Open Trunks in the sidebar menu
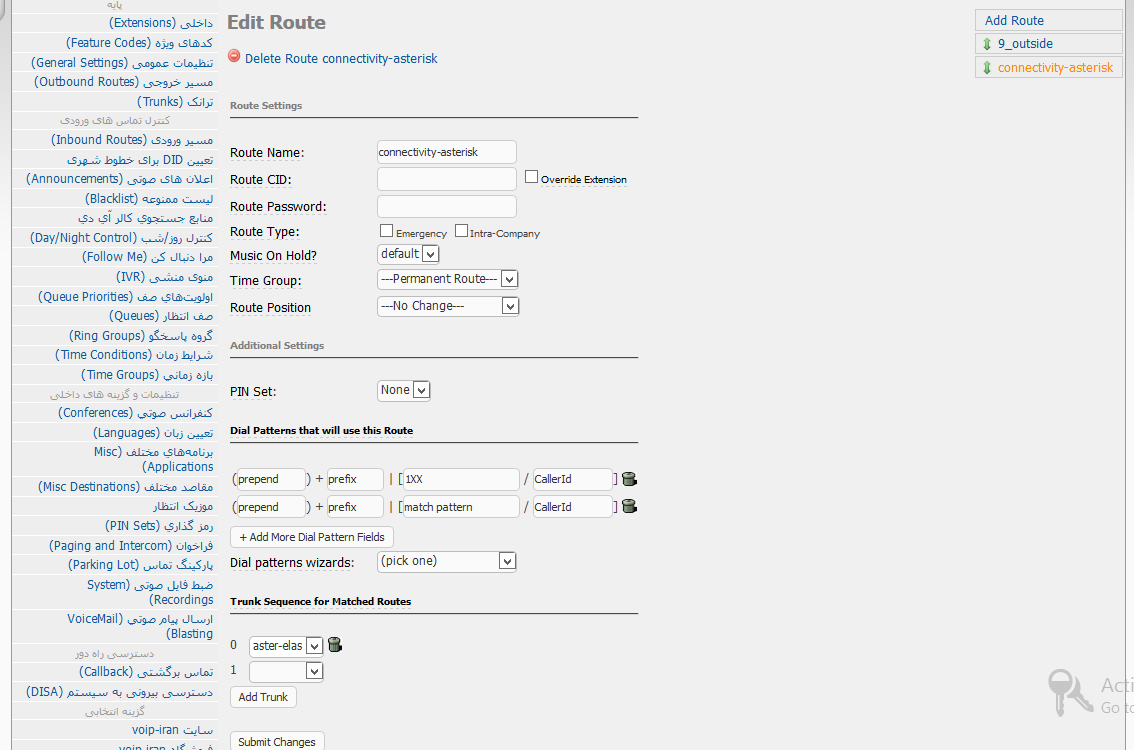Viewport: 1134px width, 750px height. point(160,101)
